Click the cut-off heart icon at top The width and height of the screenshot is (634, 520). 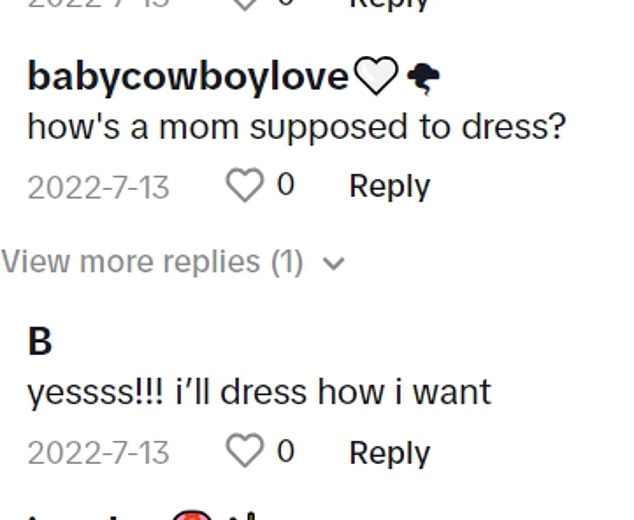coord(245,4)
